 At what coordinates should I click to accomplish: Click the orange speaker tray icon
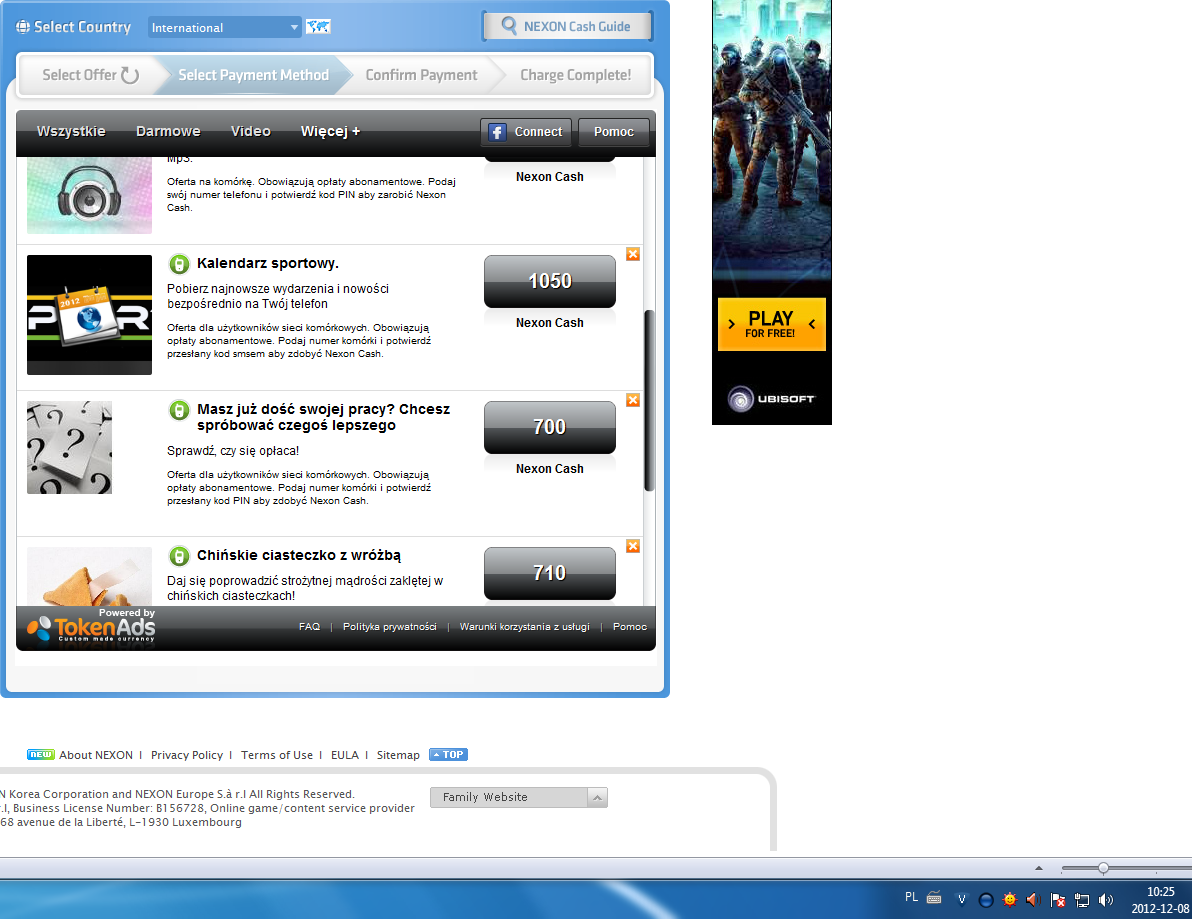coord(1032,900)
